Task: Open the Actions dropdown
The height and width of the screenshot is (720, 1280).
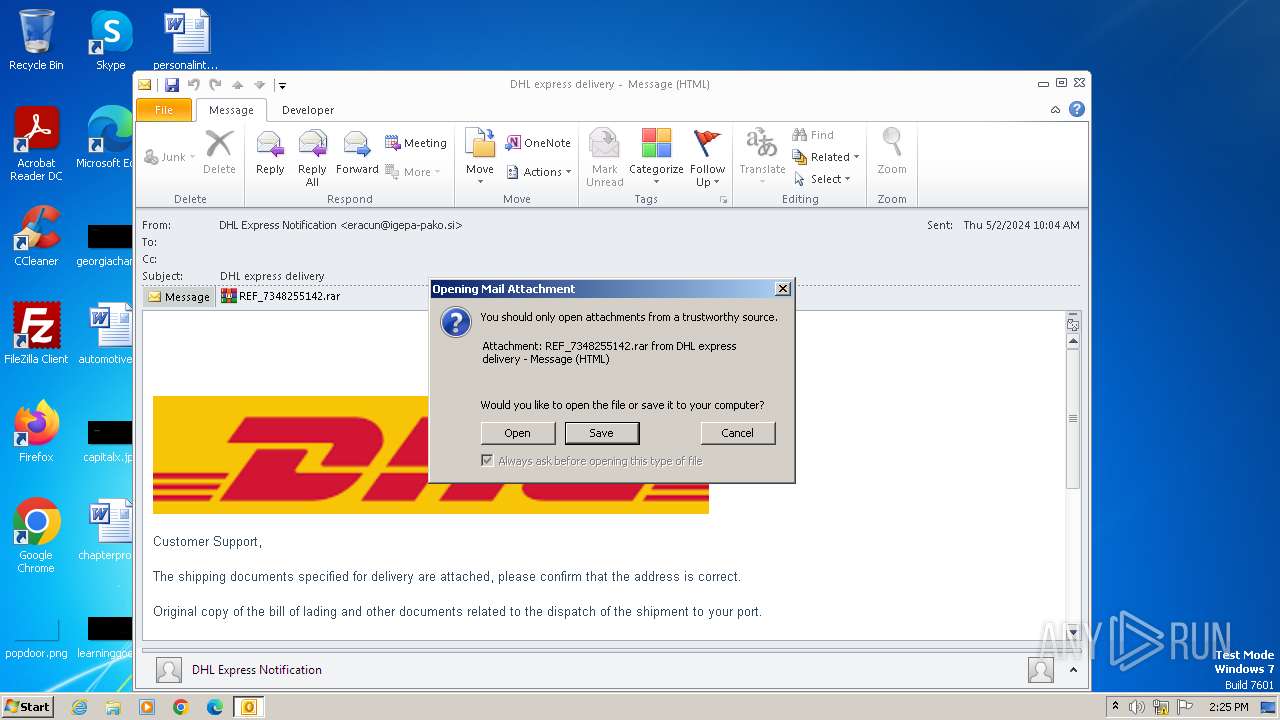Action: [x=538, y=172]
